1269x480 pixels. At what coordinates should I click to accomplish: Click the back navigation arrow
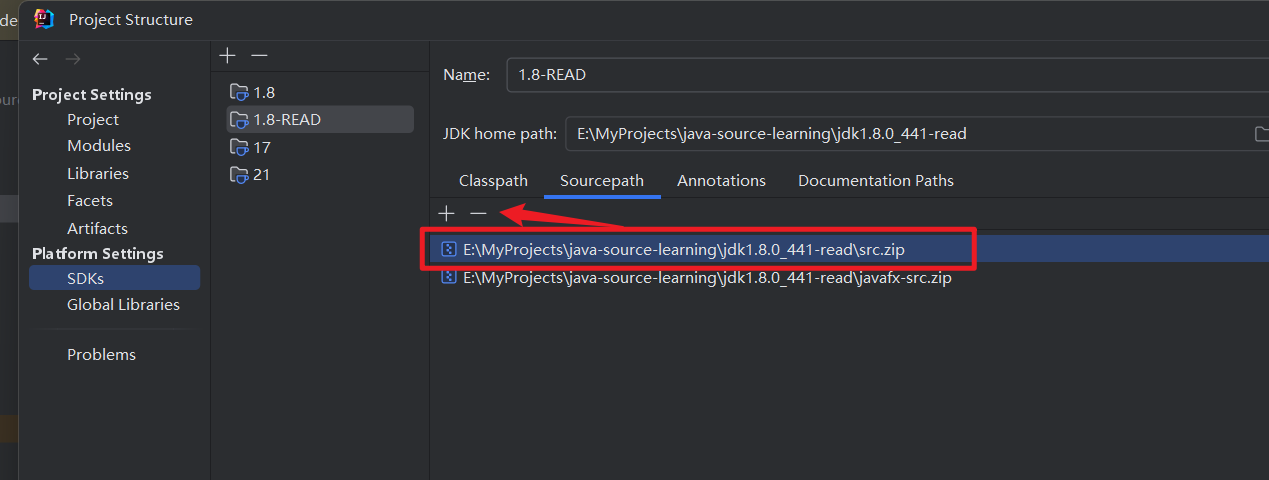40,59
